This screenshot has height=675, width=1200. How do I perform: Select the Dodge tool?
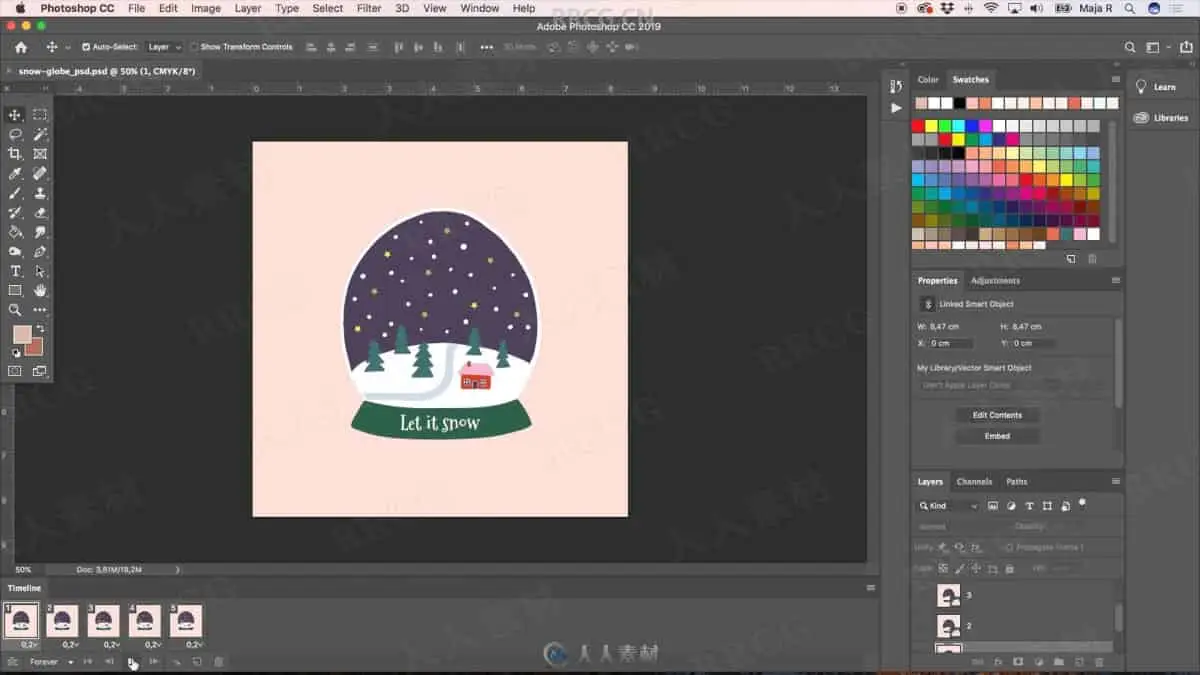click(16, 251)
